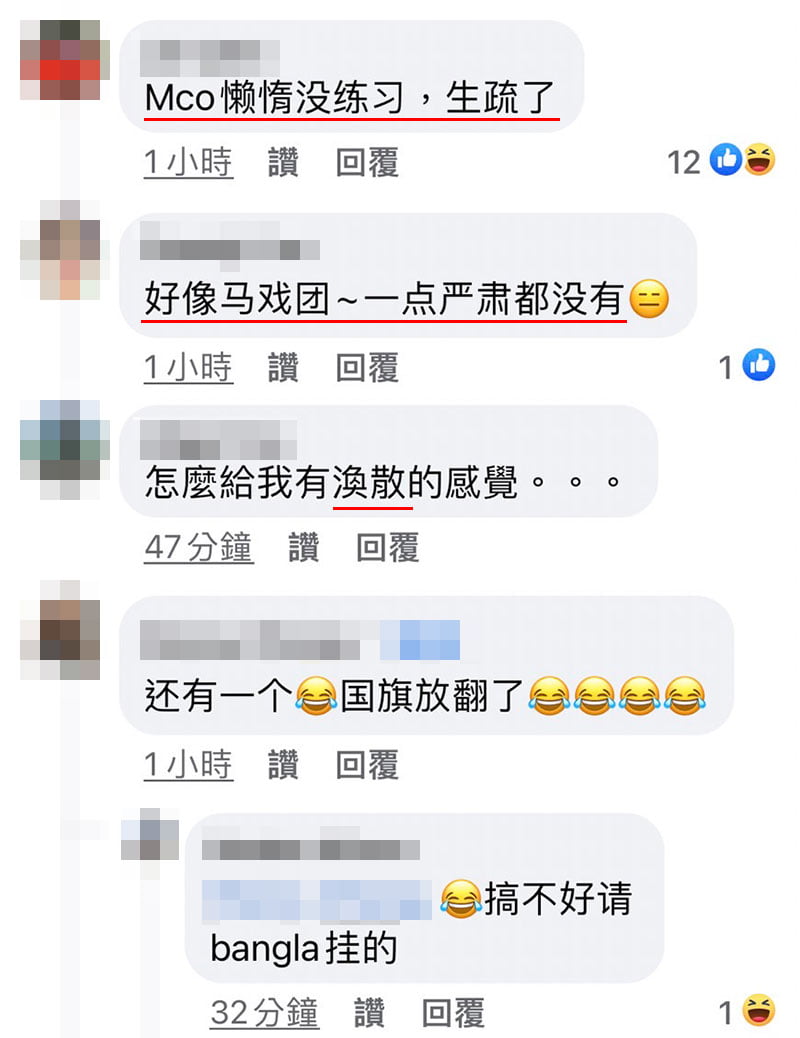
Task: Like the Mco懒惰没练习 comment with 讚
Action: point(283,162)
